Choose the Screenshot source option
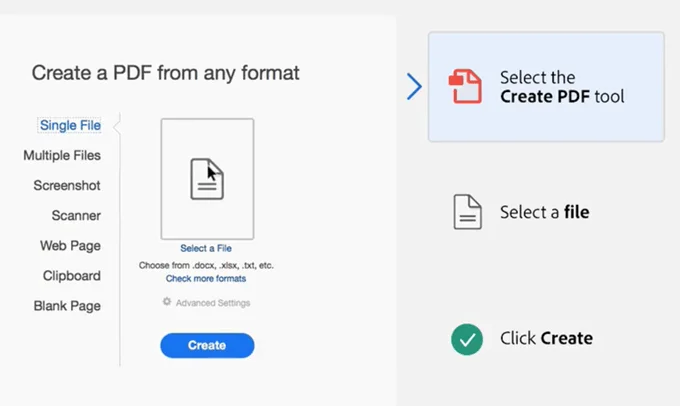Viewport: 680px width, 406px height. click(x=67, y=186)
